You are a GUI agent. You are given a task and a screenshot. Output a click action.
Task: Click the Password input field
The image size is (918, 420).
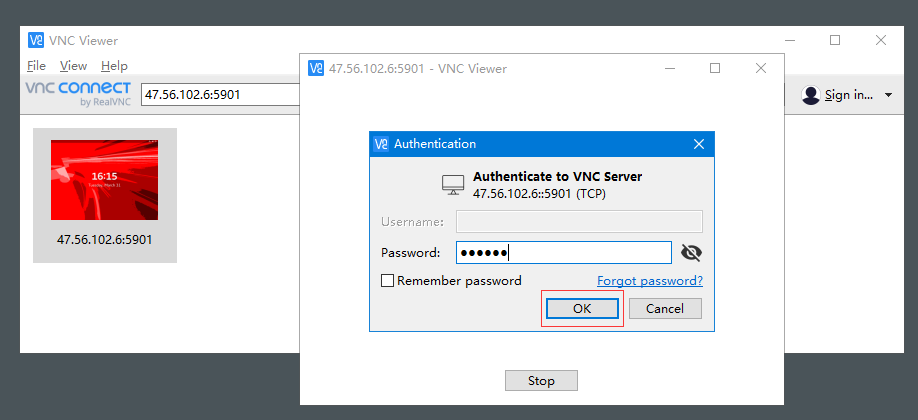click(x=563, y=252)
